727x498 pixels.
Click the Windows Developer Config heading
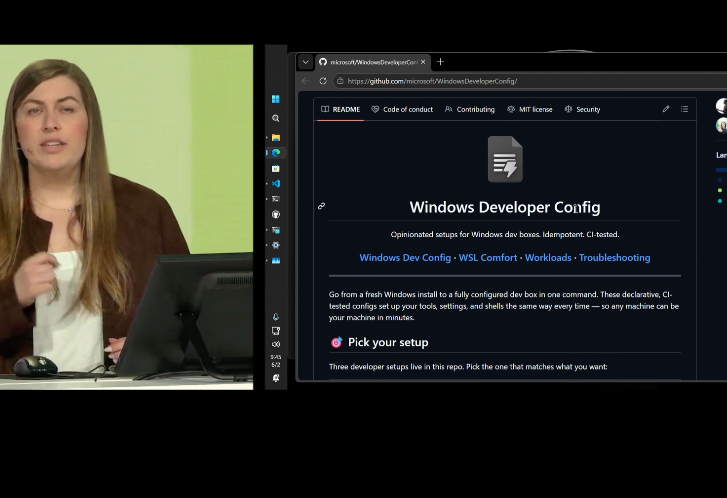505,207
